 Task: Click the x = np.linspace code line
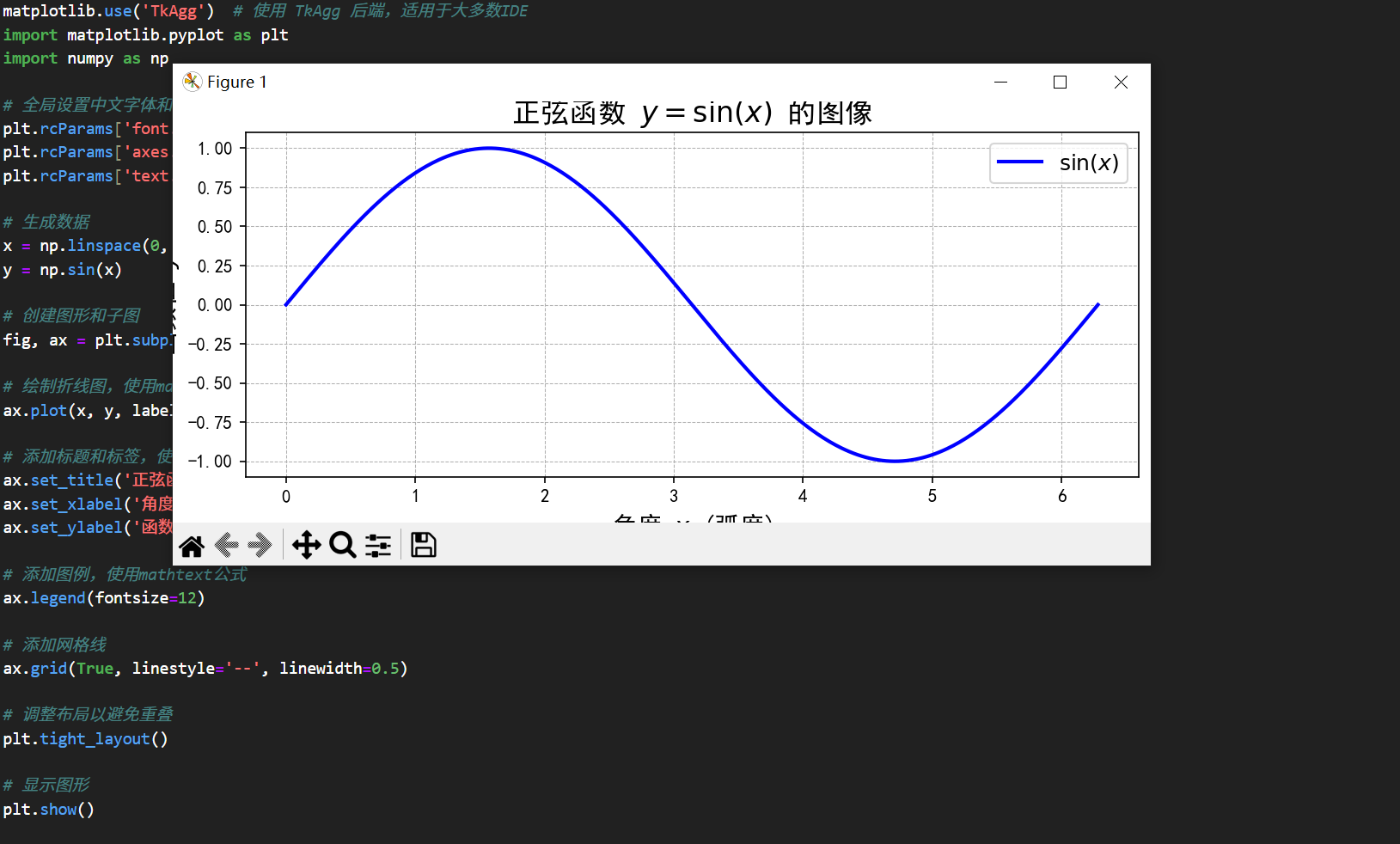pos(87,246)
